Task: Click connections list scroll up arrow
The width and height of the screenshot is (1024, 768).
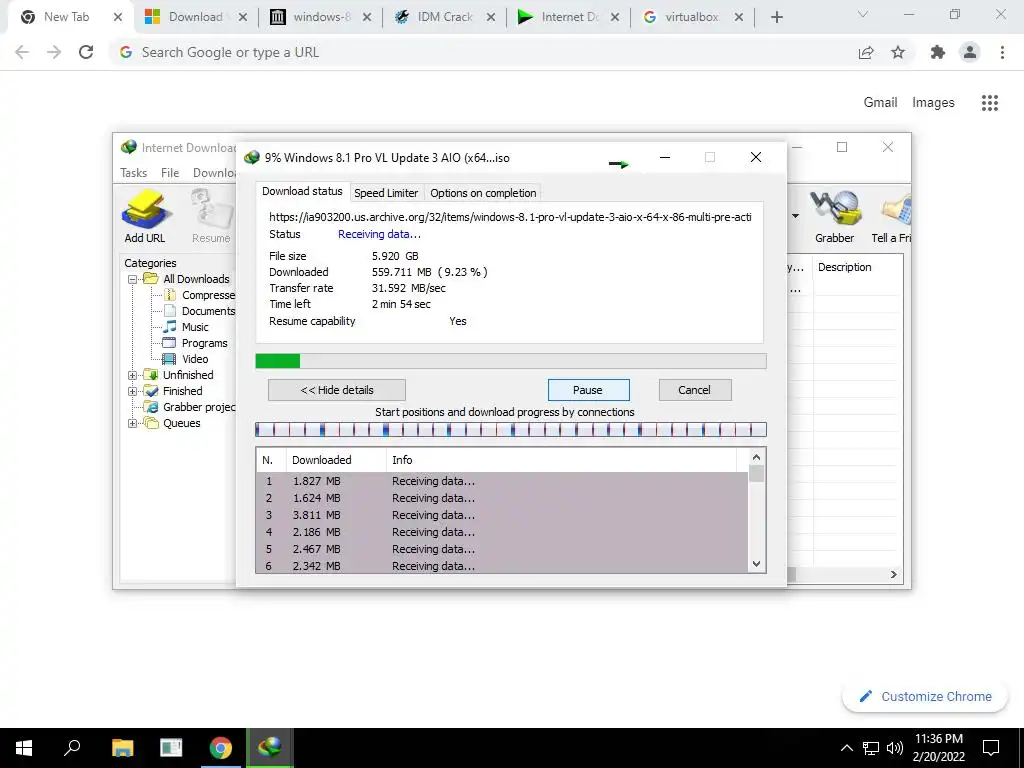Action: click(756, 458)
